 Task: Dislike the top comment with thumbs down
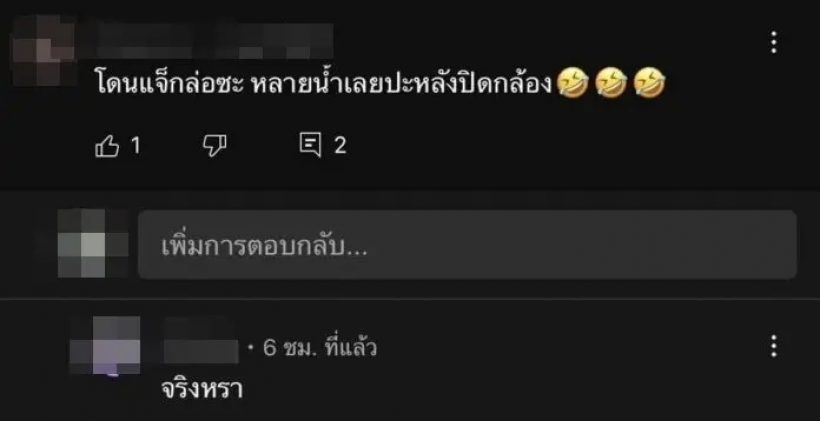[215, 146]
